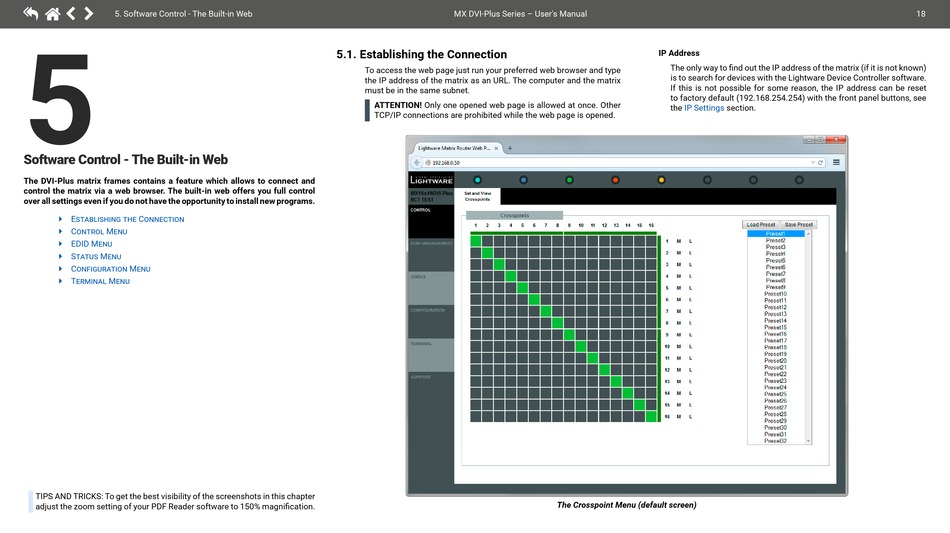Click the cyan status indicator circle
The height and width of the screenshot is (533, 950).
point(477,180)
